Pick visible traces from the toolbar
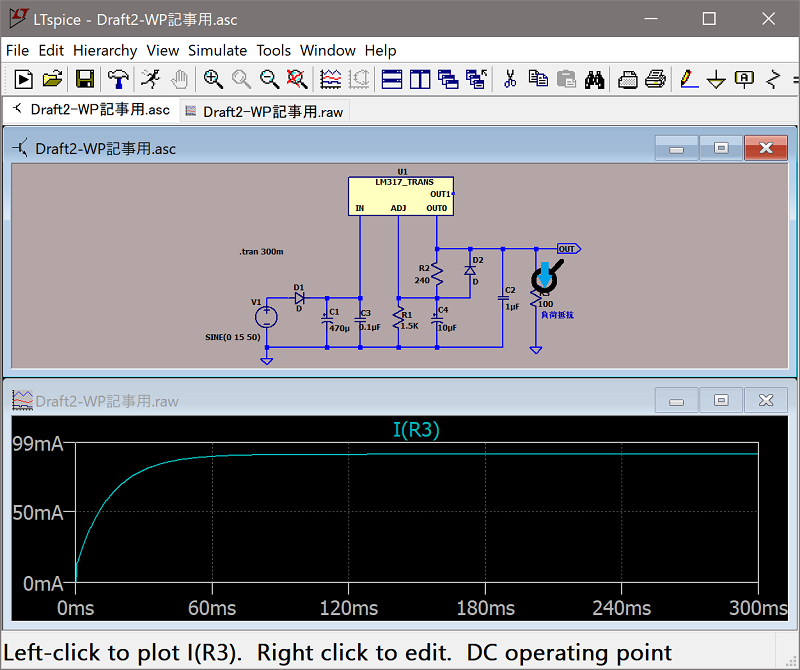Viewport: 800px width, 670px height. pos(331,79)
